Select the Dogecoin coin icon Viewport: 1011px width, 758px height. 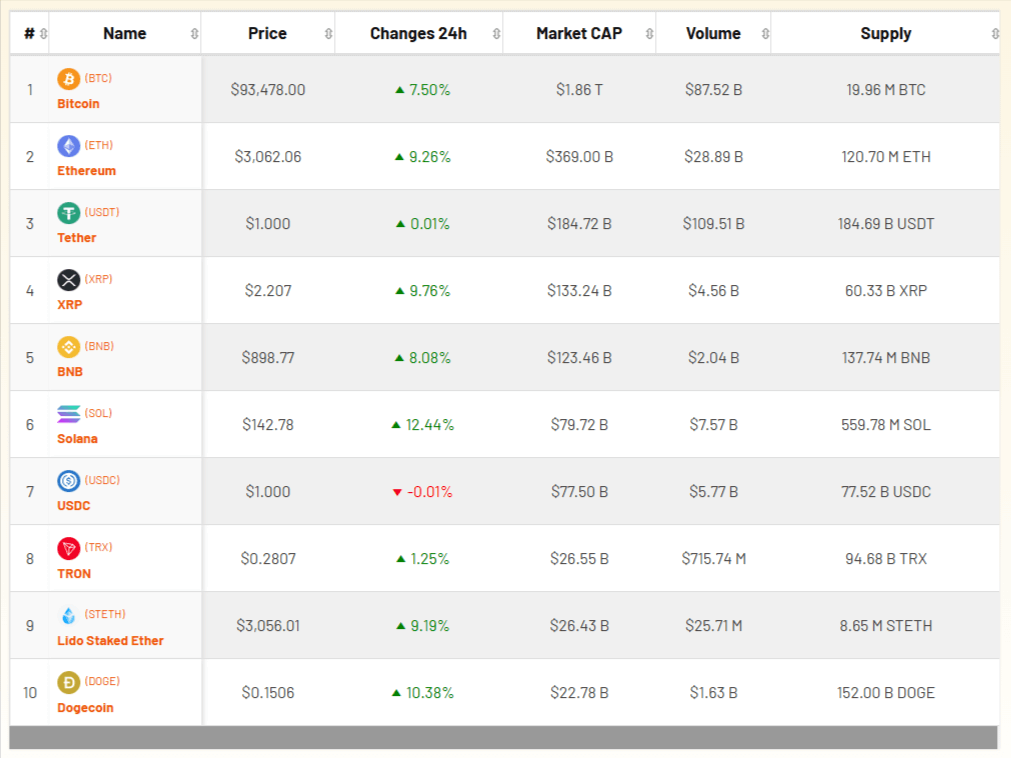tap(68, 681)
